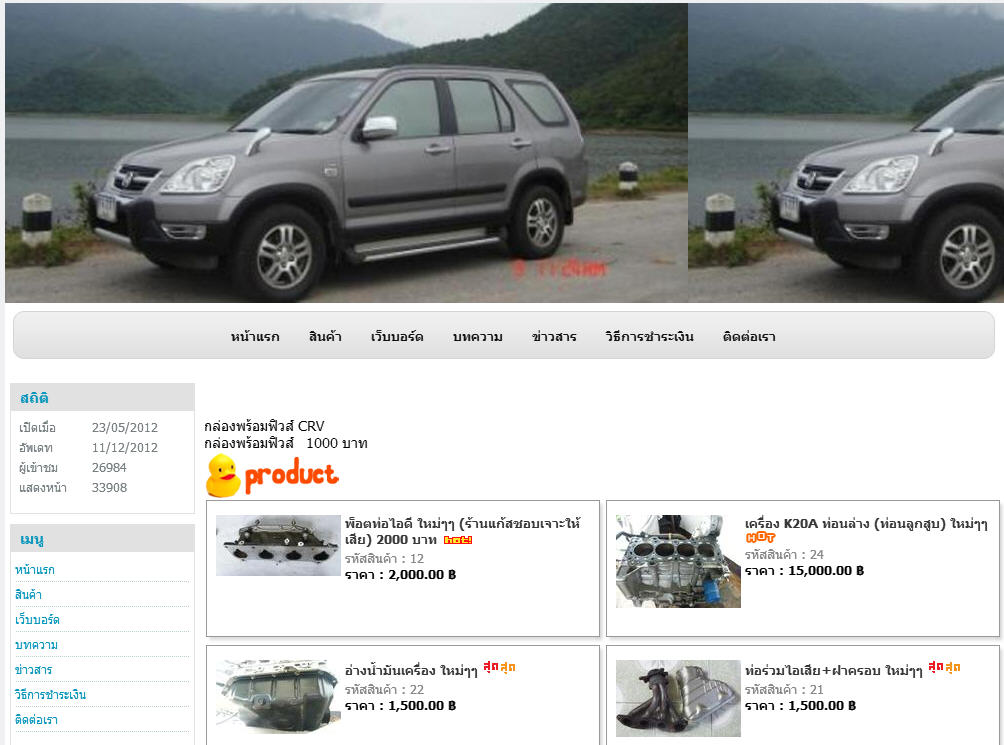Click the red hot! badge on item 12
This screenshot has width=1004, height=745.
[458, 540]
